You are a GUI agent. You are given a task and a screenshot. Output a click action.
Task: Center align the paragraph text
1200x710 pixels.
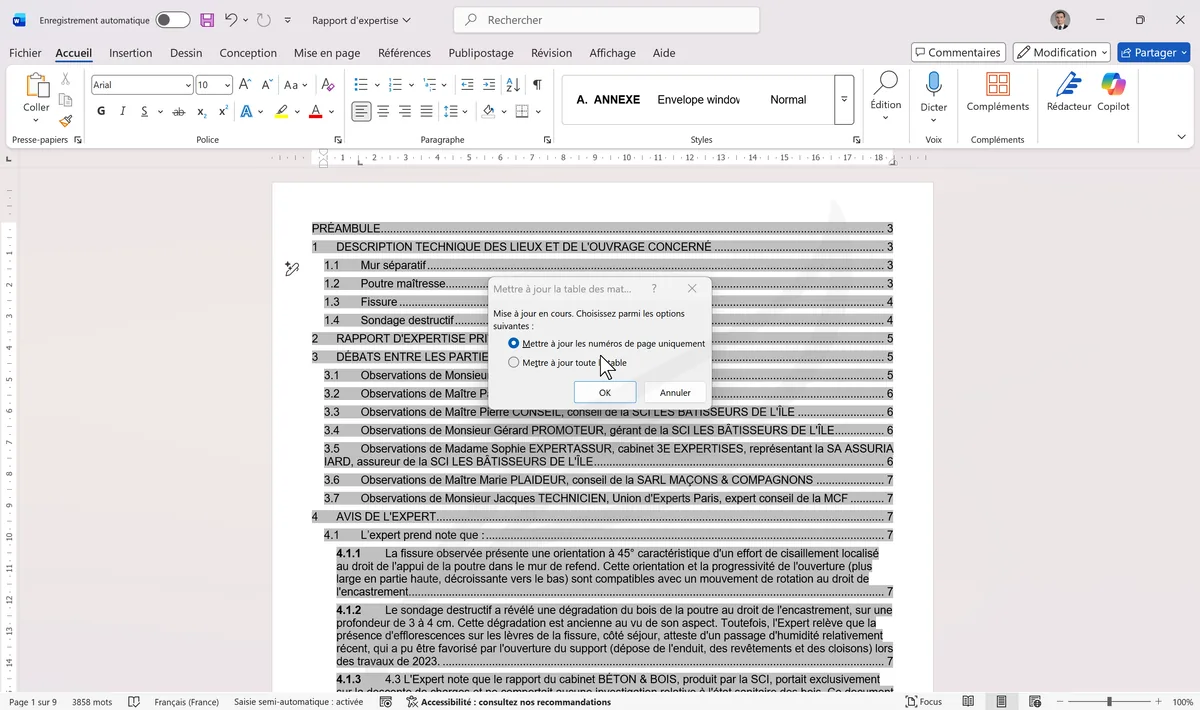coord(383,112)
